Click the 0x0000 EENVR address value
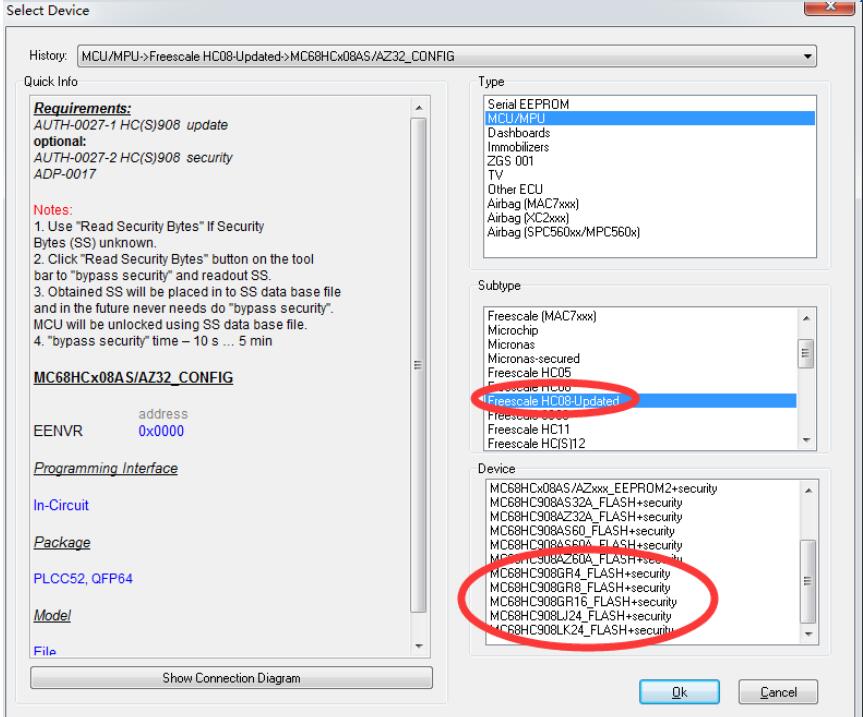Image resolution: width=863 pixels, height=717 pixels. pos(161,431)
